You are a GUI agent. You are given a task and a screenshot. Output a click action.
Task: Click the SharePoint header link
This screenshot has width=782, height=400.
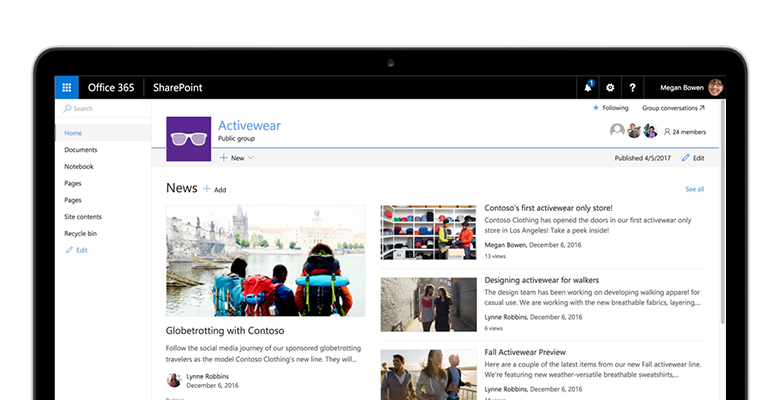click(x=178, y=88)
